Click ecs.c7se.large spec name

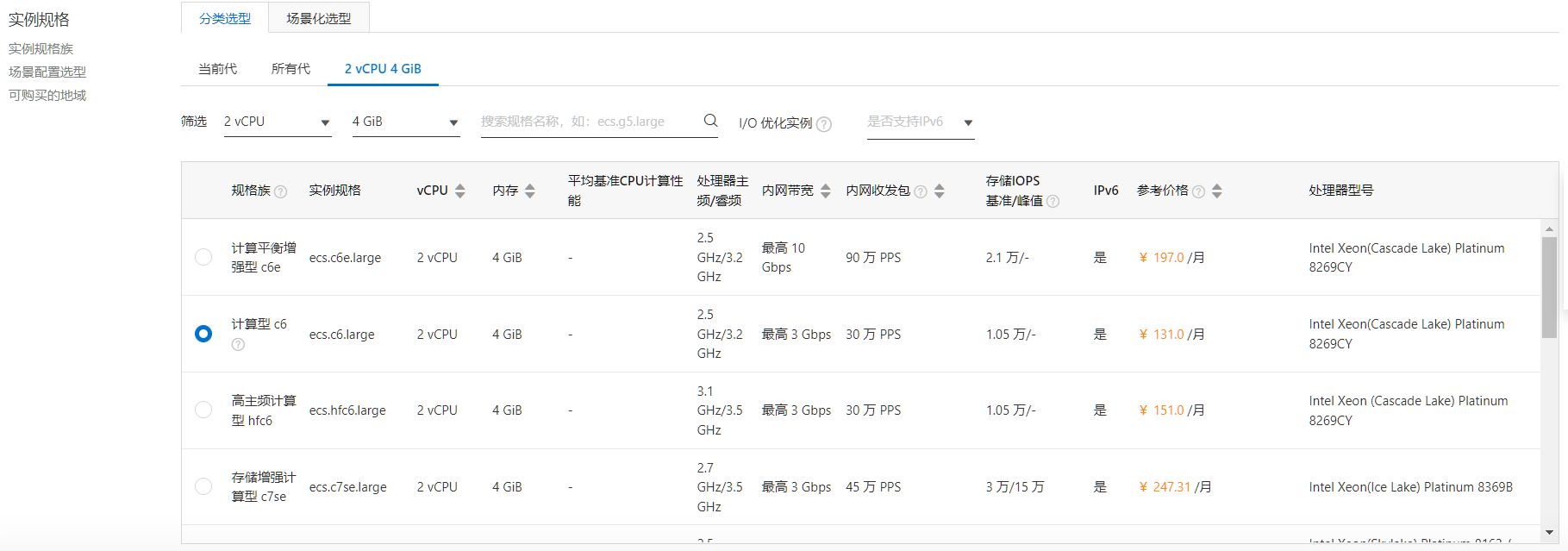[347, 487]
